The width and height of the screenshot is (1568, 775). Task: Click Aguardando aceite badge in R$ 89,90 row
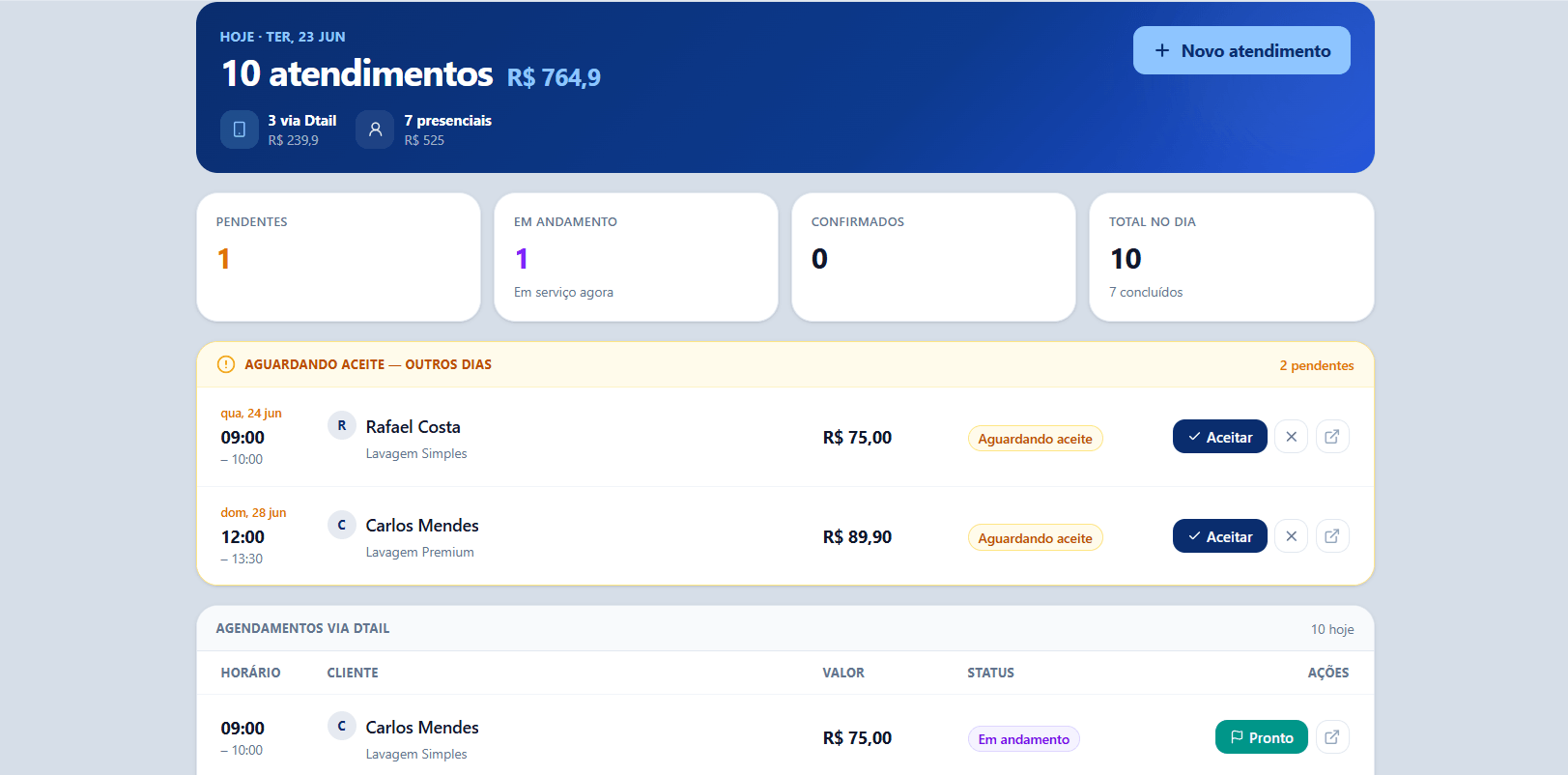click(x=1035, y=538)
